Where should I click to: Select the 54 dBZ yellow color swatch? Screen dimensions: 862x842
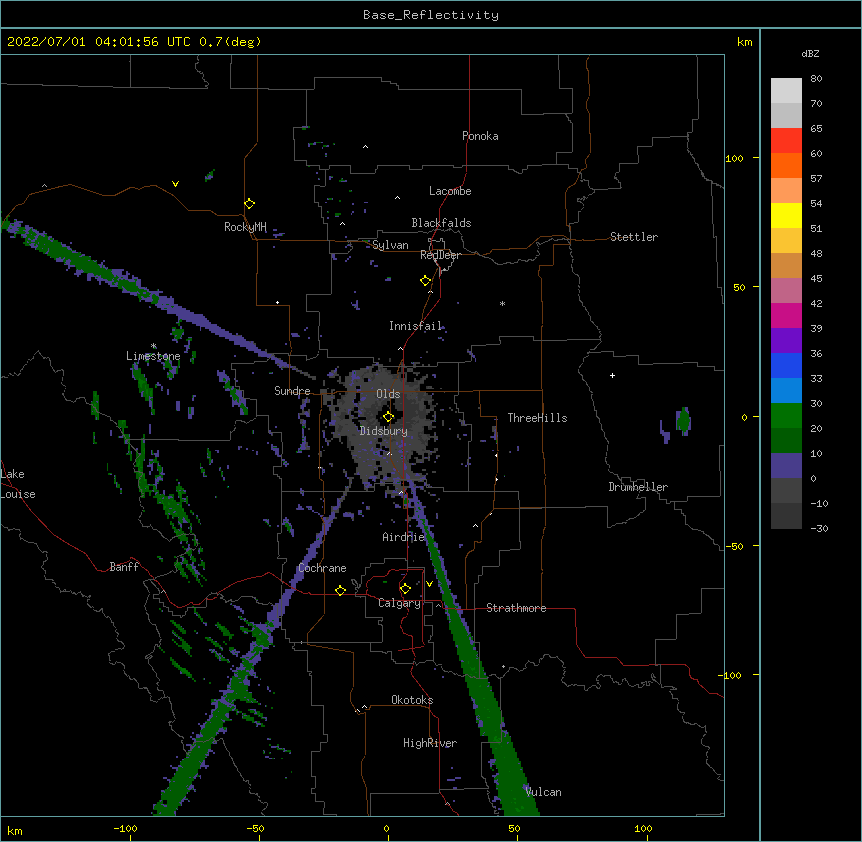click(x=786, y=215)
